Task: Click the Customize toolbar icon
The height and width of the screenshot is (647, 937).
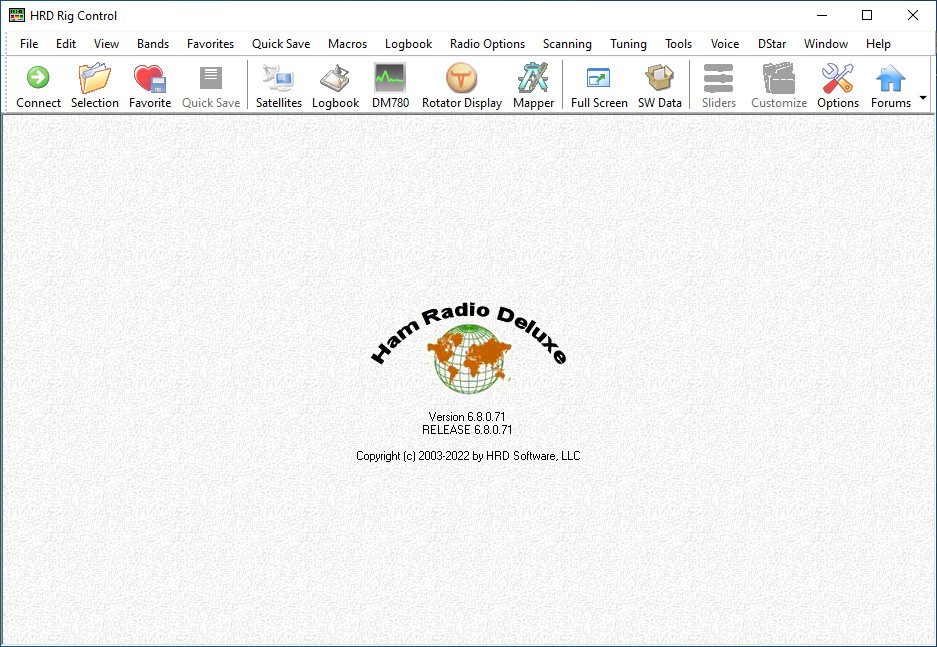Action: click(x=779, y=85)
